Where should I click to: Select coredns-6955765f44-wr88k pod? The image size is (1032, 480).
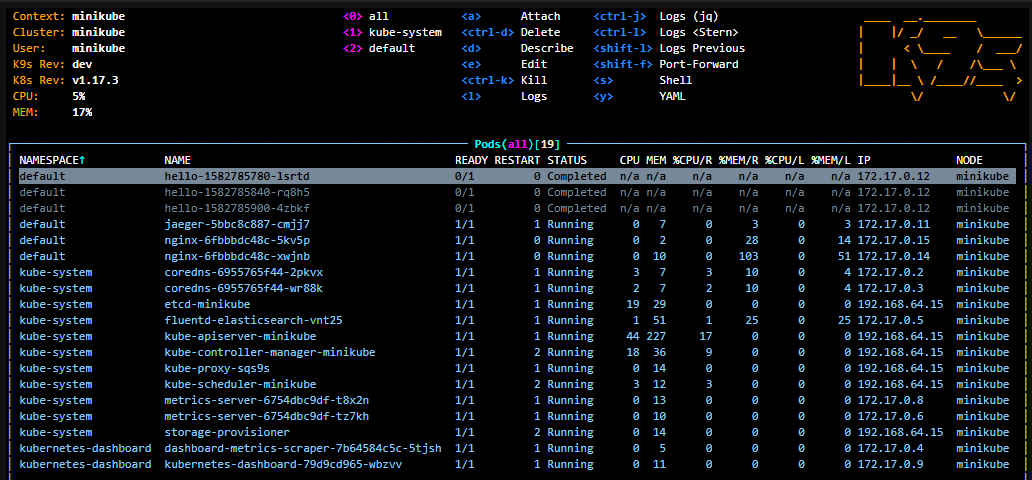coord(513,288)
